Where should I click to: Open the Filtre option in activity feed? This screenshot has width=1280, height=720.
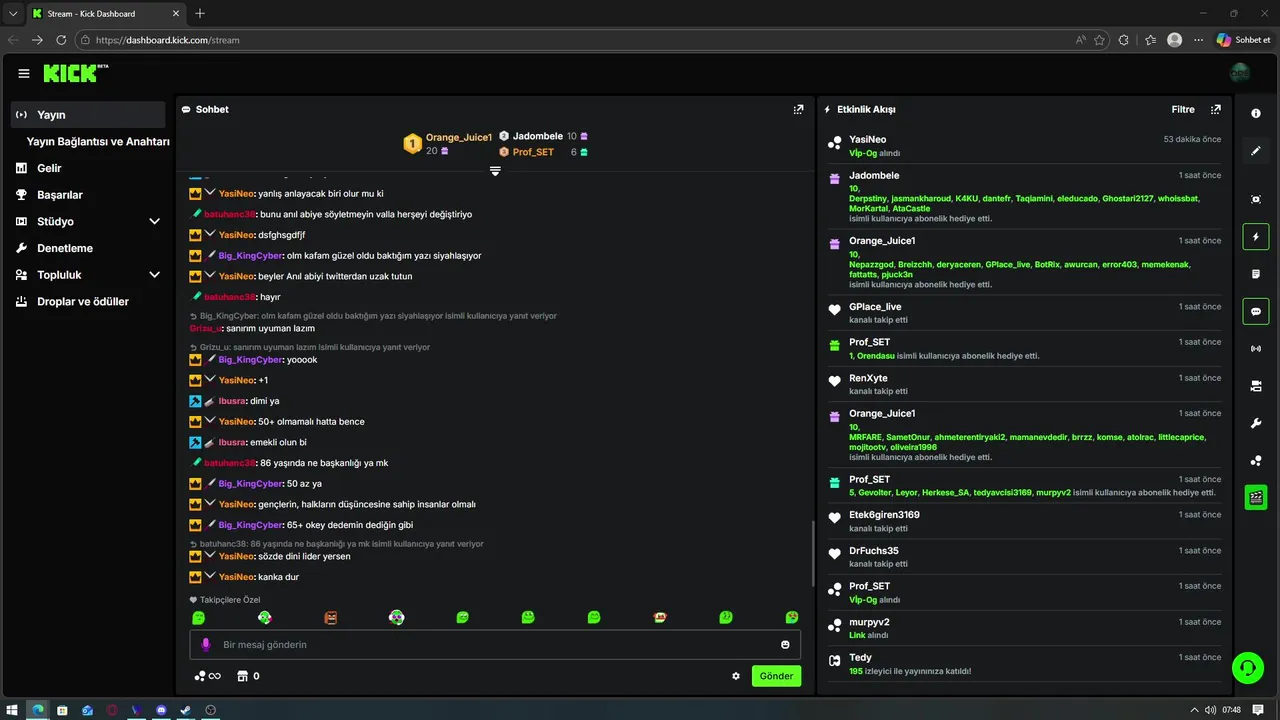(1183, 109)
